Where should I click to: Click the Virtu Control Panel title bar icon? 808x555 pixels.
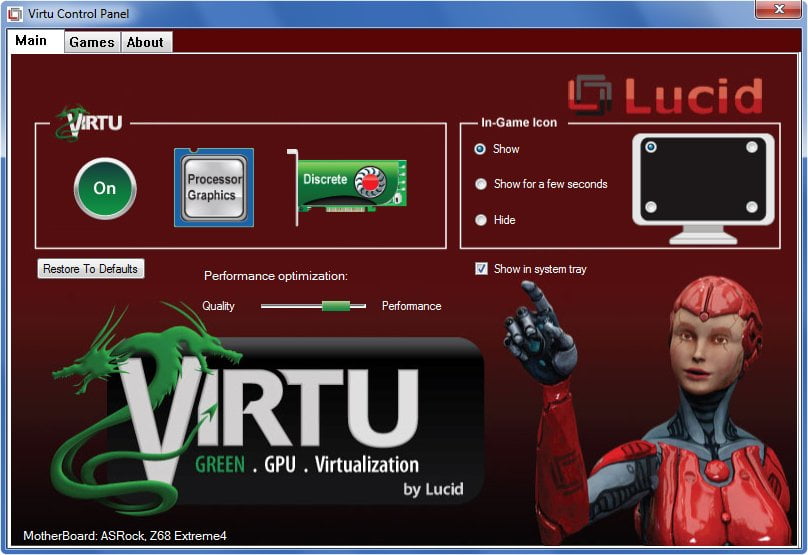[15, 14]
